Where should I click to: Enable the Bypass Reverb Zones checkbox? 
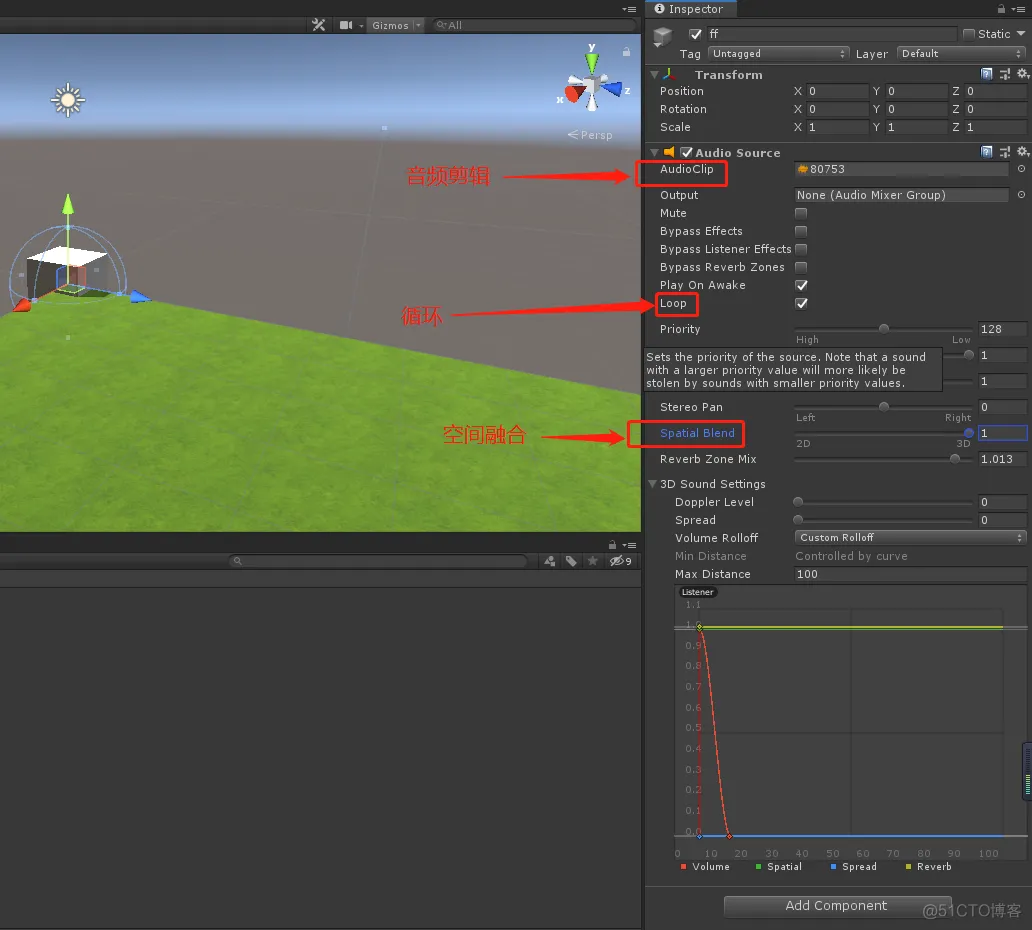click(x=801, y=267)
